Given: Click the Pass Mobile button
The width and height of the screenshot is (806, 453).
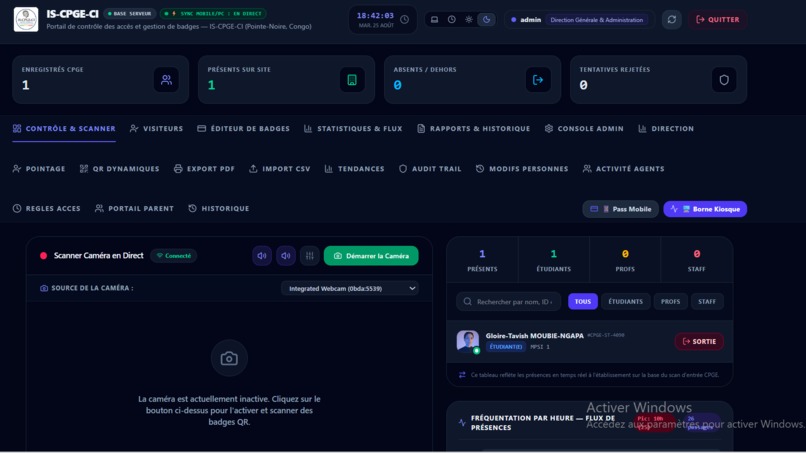Looking at the screenshot, I should pos(620,209).
